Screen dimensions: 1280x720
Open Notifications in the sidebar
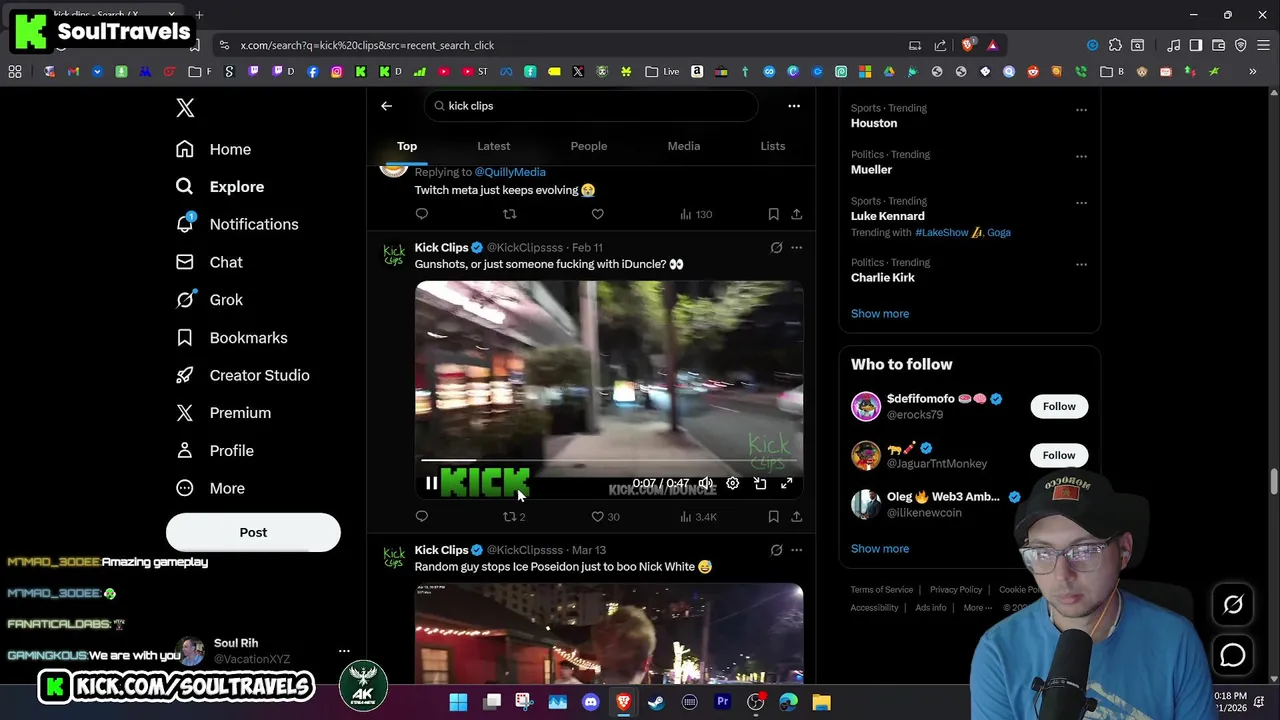(x=236, y=224)
